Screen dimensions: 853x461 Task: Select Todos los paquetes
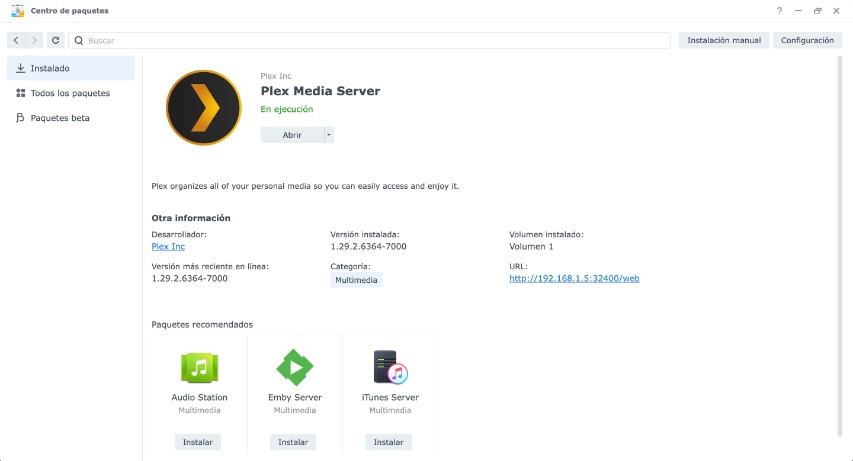pyautogui.click(x=71, y=93)
